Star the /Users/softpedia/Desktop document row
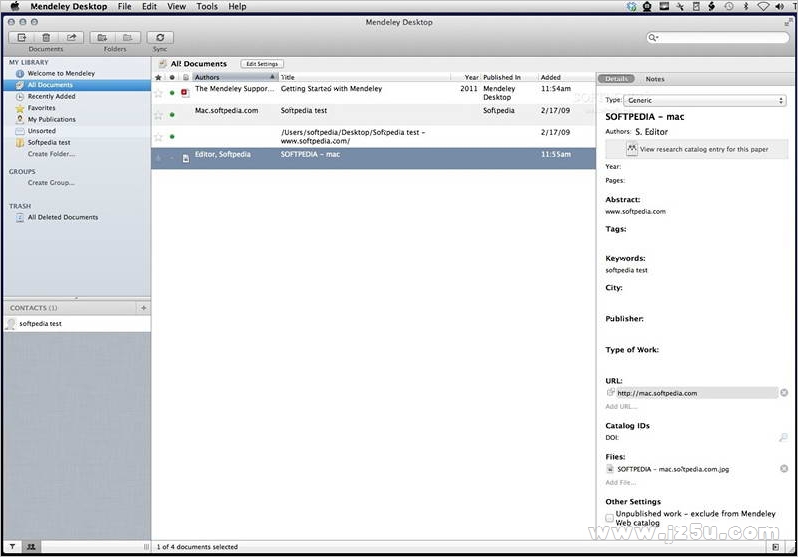Screen dimensions: 798x557 (158, 137)
